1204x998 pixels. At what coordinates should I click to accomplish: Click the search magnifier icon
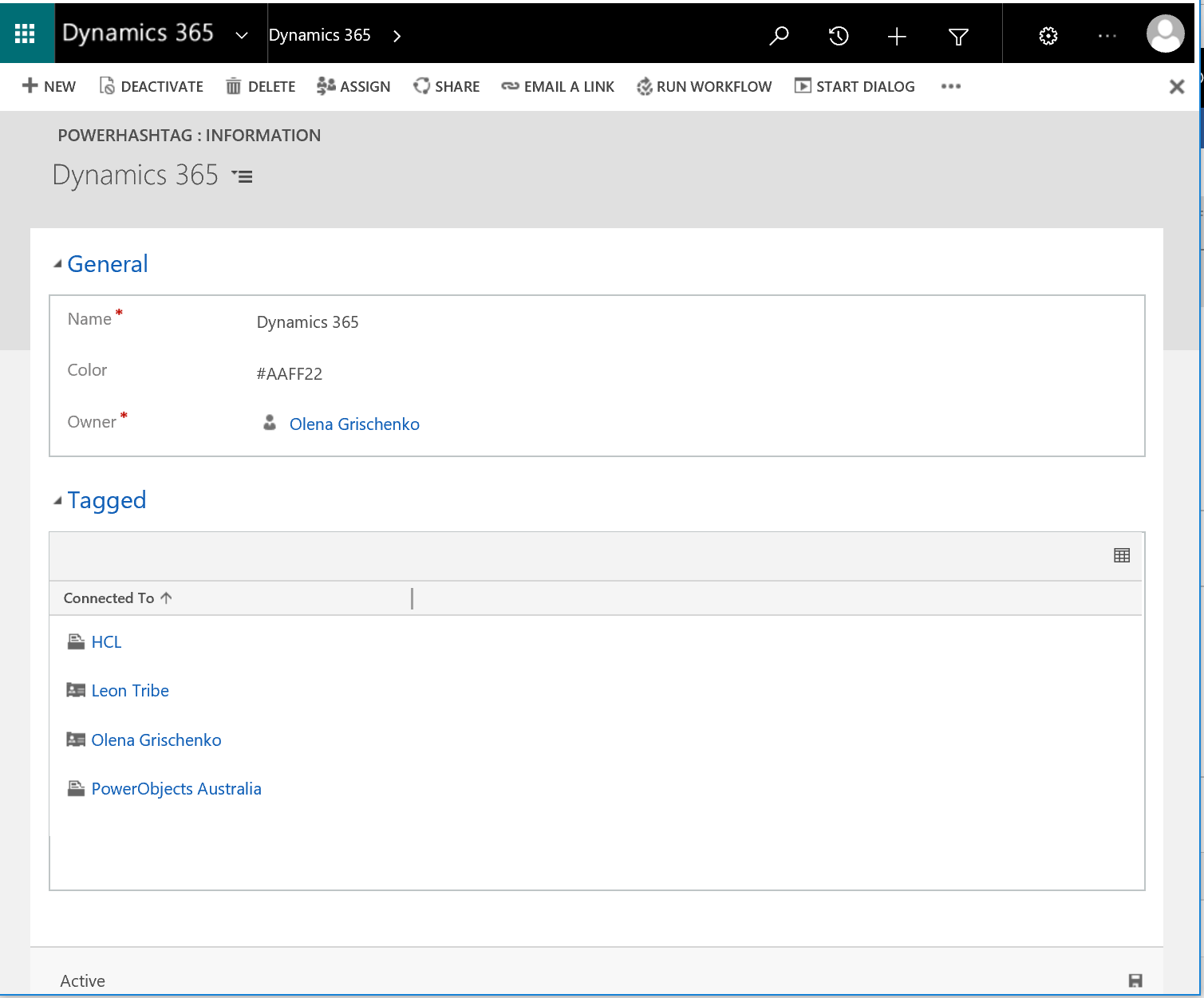coord(779,36)
